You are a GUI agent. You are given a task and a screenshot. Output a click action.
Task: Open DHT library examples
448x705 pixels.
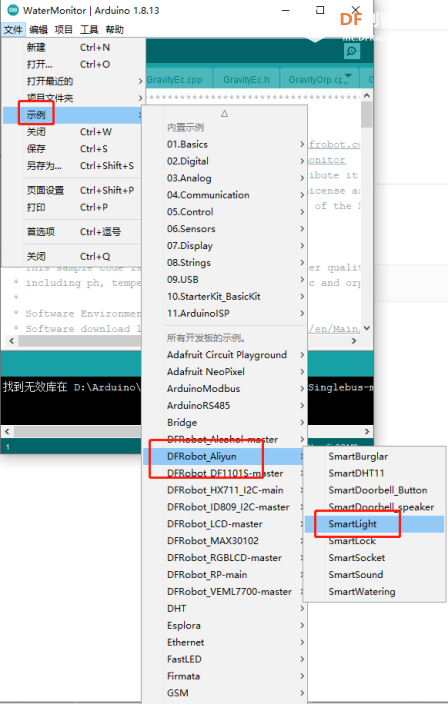(225, 608)
